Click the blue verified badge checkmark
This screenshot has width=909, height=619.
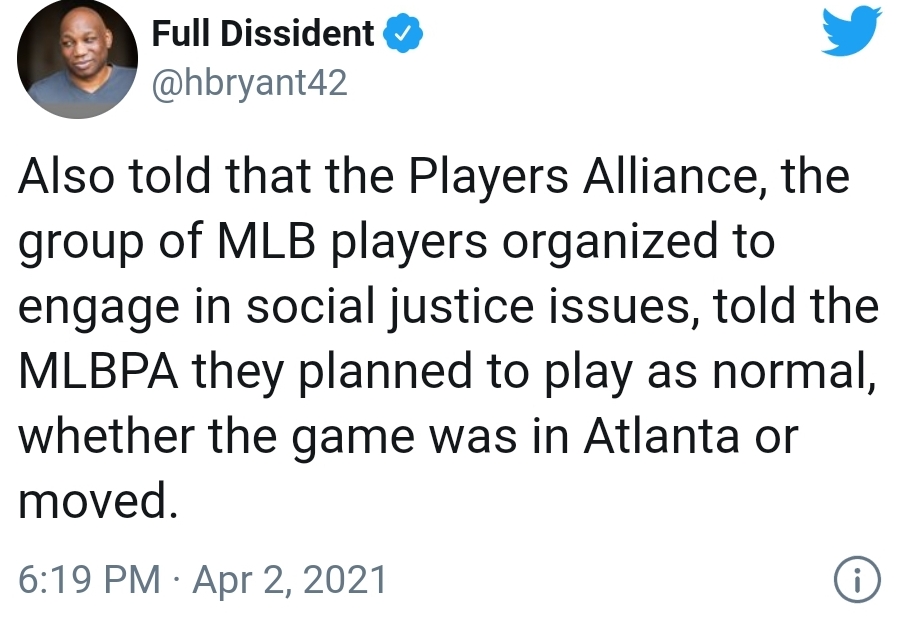coord(402,34)
